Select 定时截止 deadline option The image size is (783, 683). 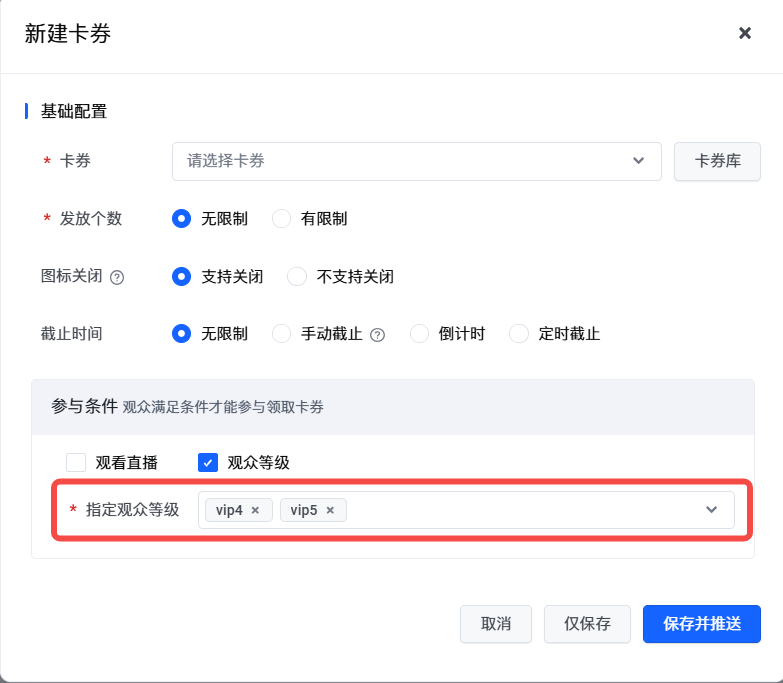[519, 334]
